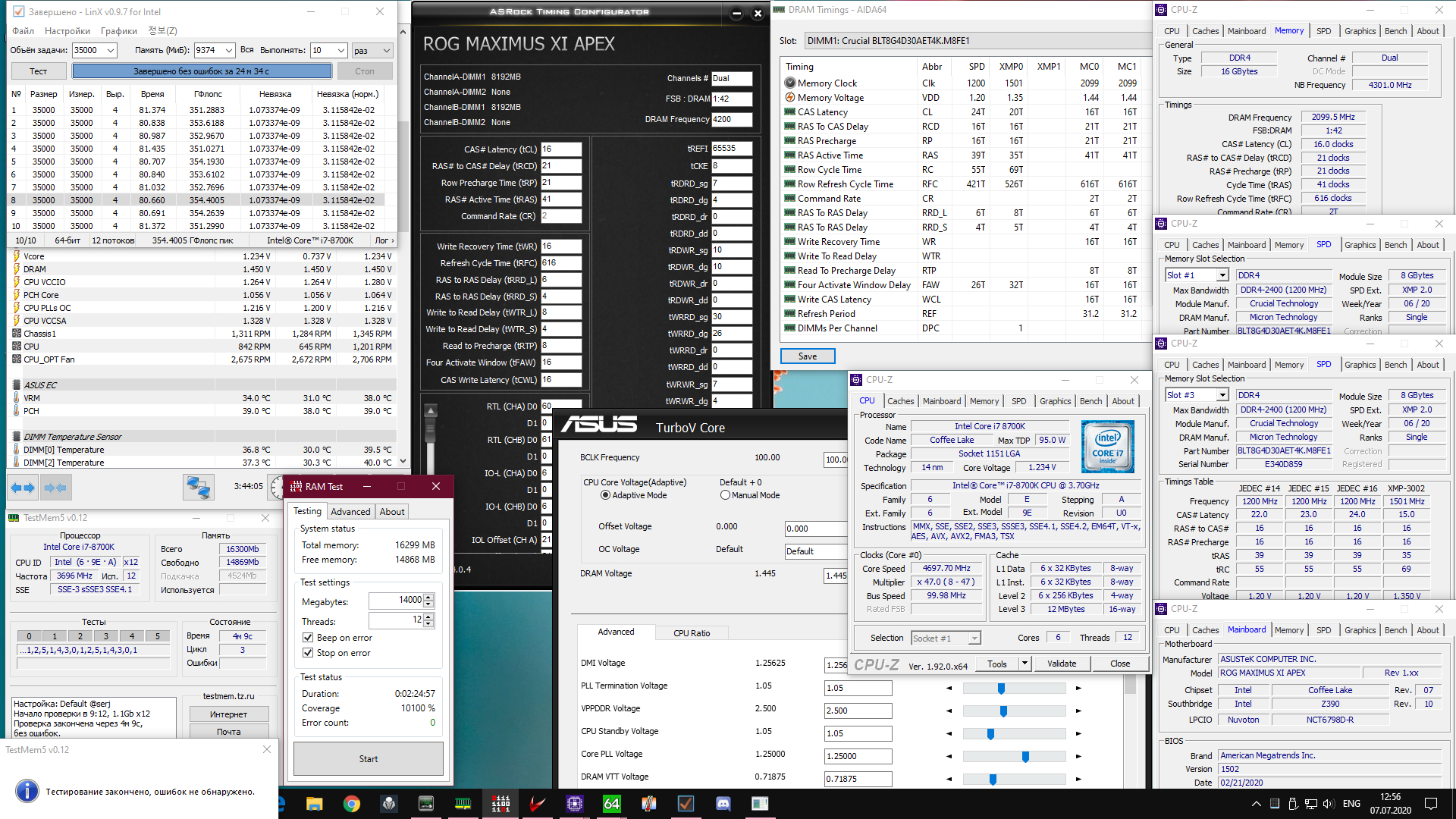
Task: Click Save in AIDA64 DRAM Timings
Action: click(808, 356)
